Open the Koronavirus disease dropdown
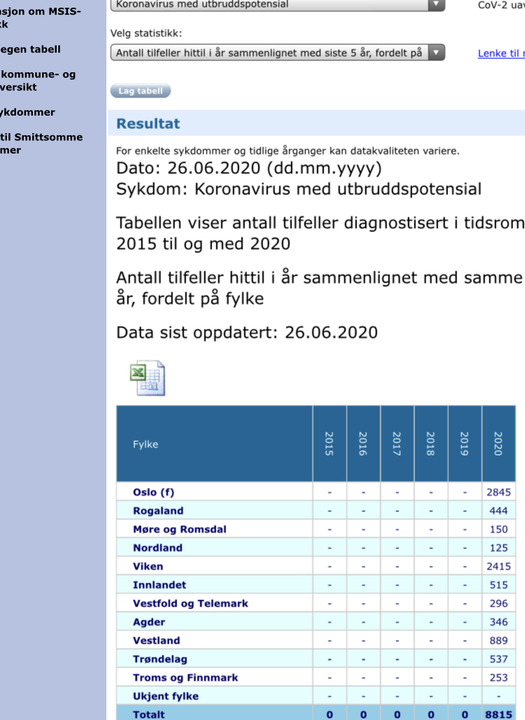Screen dimensions: 525x720 coord(277,5)
